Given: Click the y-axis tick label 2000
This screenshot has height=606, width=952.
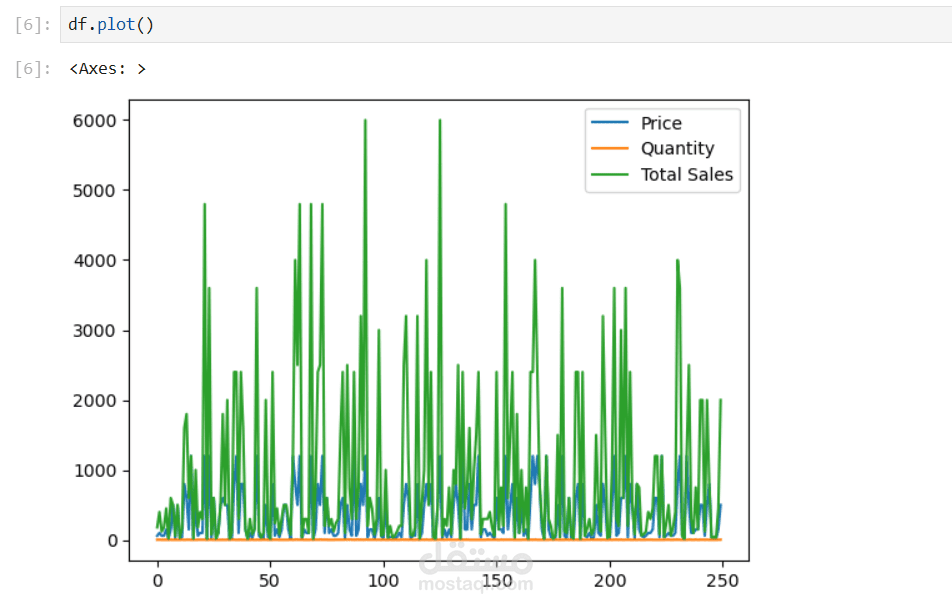Looking at the screenshot, I should [x=94, y=401].
